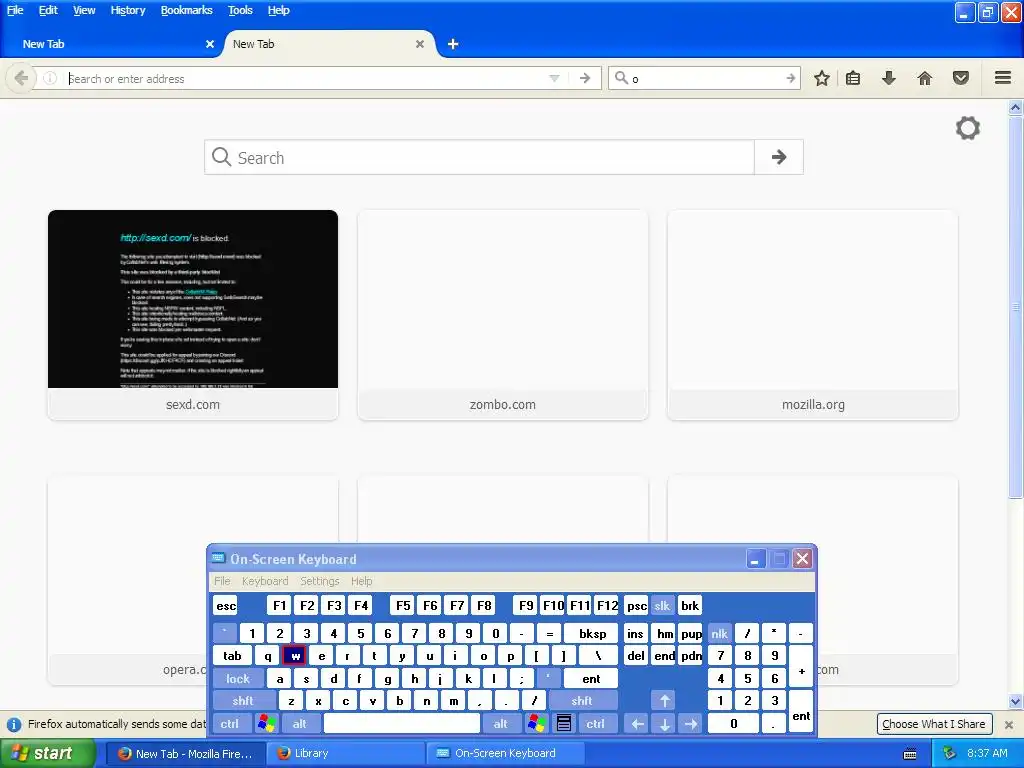Click the page scrollbar down arrow

pos(1016,701)
